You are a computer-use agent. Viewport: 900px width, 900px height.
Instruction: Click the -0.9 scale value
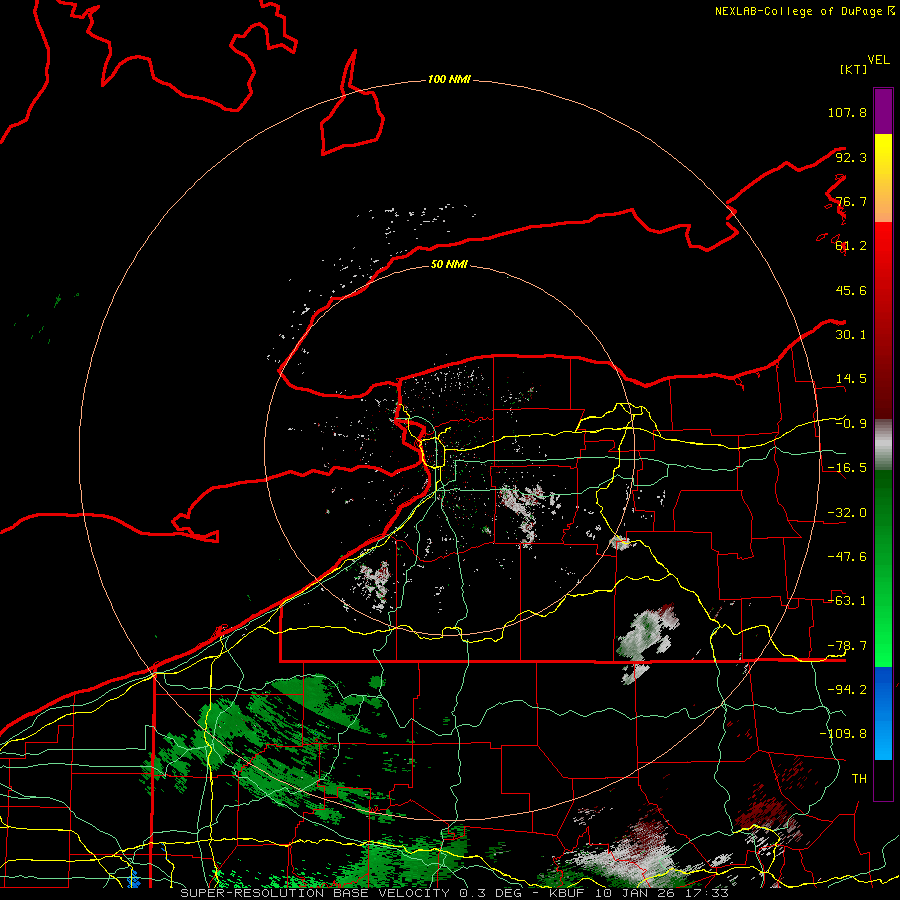pyautogui.click(x=851, y=424)
